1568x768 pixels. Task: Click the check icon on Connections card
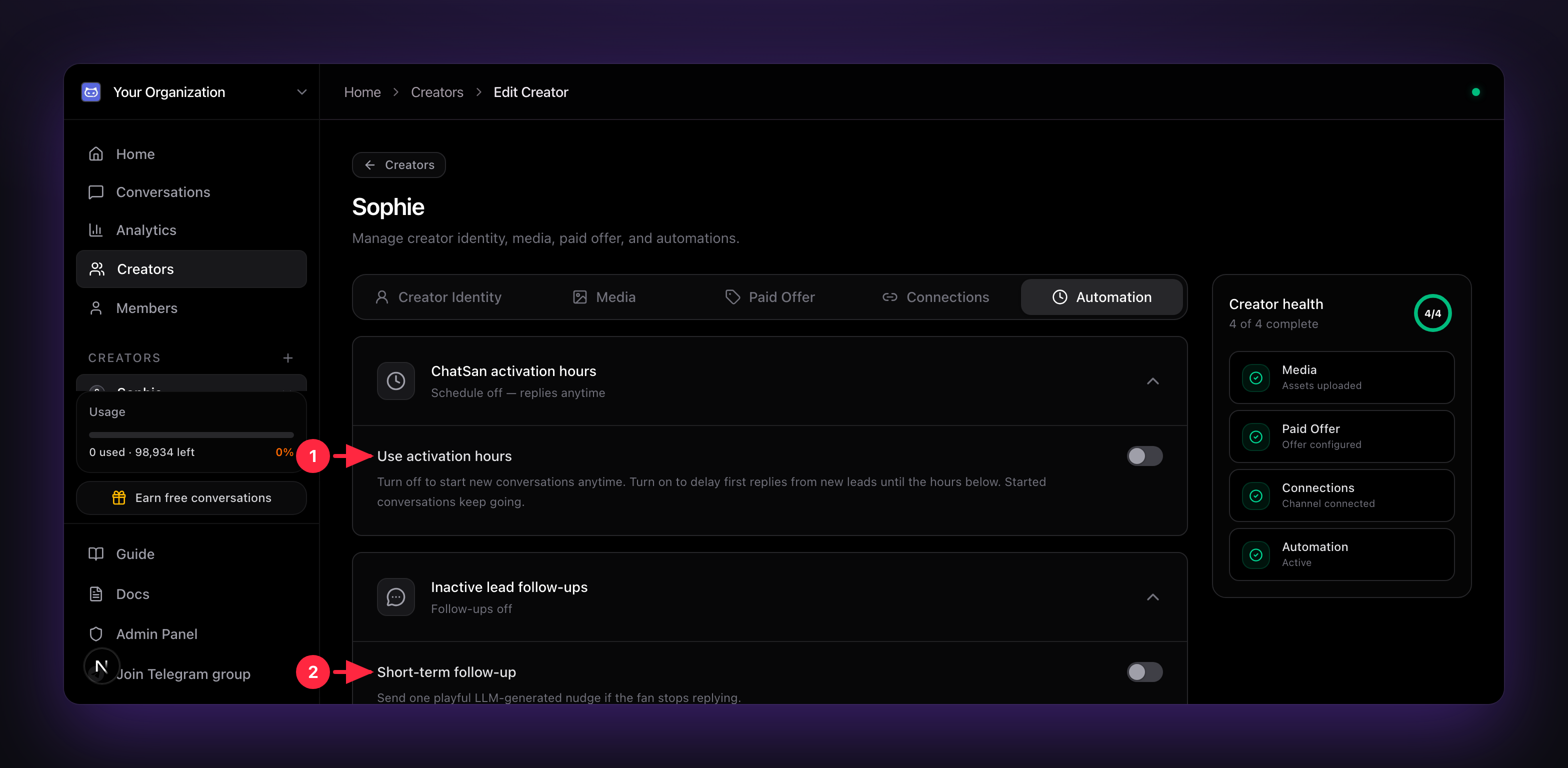click(1255, 496)
